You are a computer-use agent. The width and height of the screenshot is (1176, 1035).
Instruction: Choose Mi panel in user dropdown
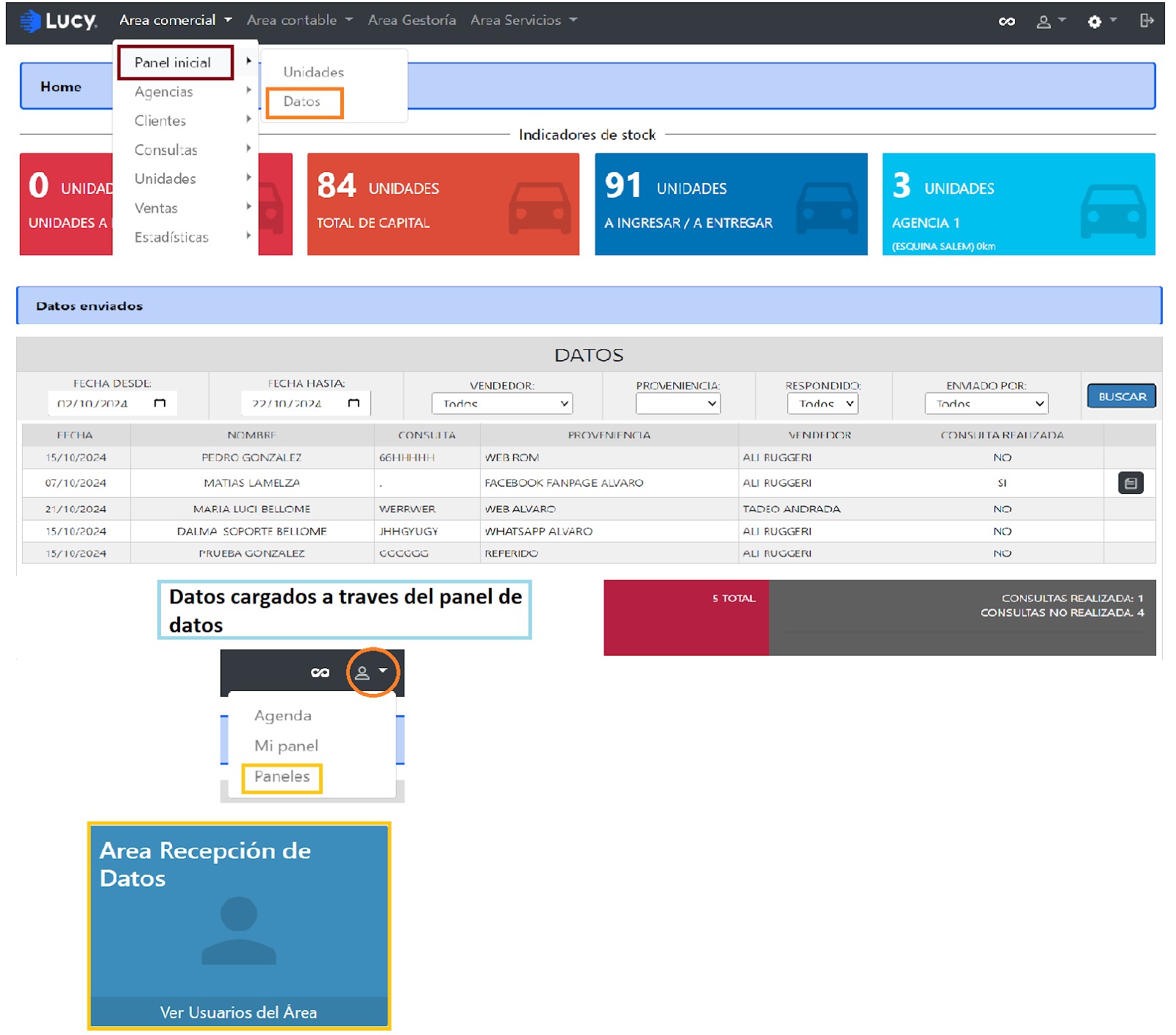pyautogui.click(x=287, y=745)
